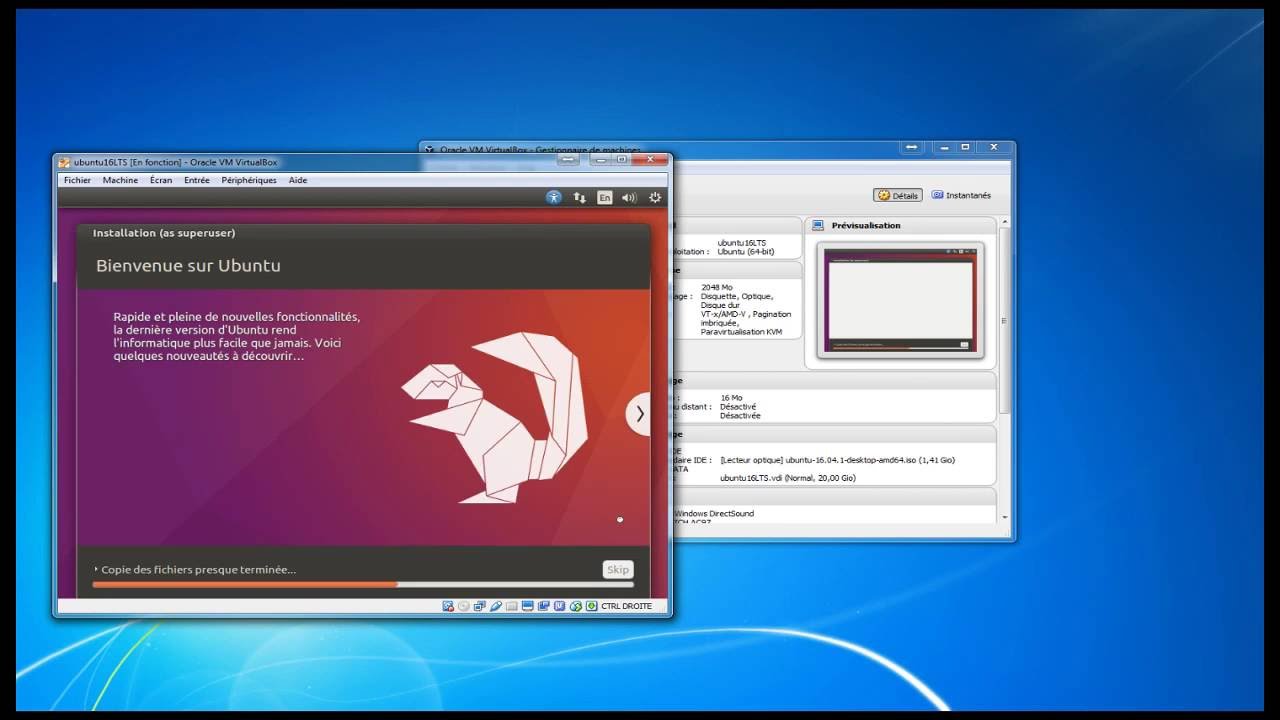Click the mouse integration status icon

click(x=575, y=606)
